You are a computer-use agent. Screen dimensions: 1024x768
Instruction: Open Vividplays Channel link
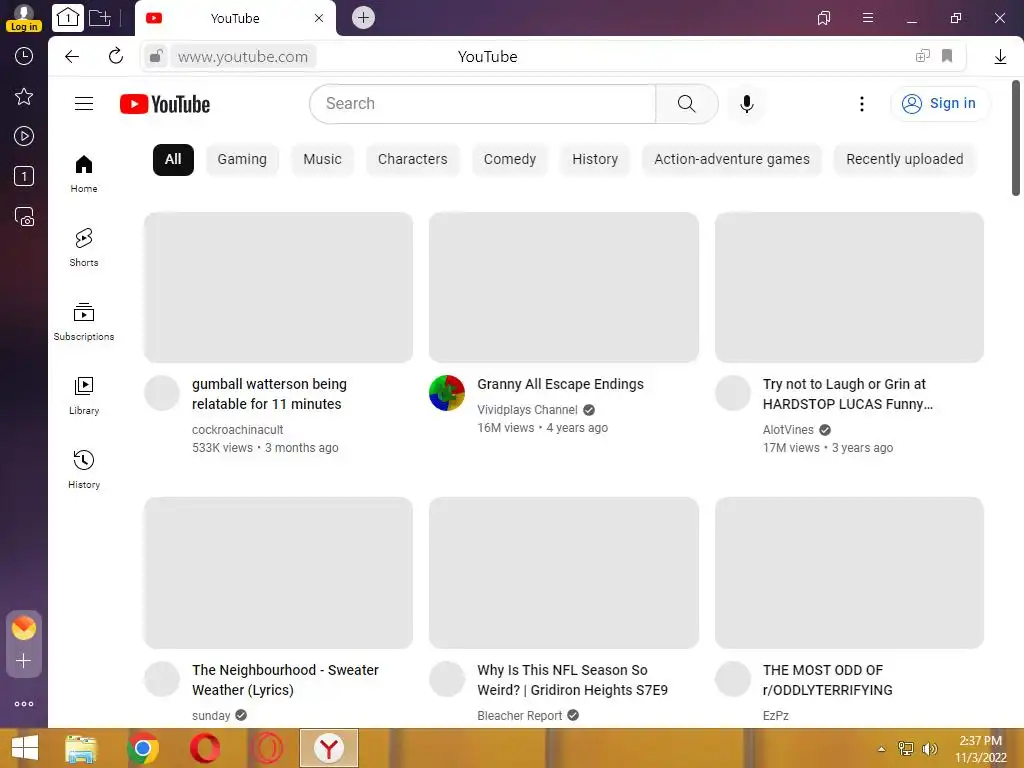(x=527, y=409)
